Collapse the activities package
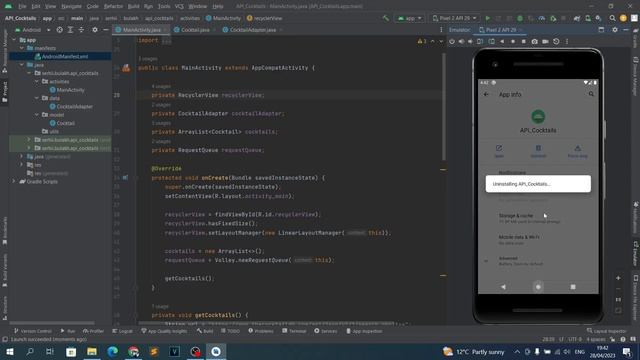The image size is (640, 360). pyautogui.click(x=37, y=82)
